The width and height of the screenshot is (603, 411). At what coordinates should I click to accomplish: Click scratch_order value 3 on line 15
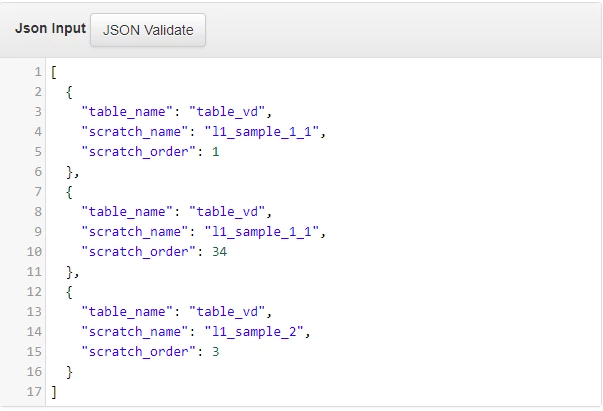pos(216,352)
